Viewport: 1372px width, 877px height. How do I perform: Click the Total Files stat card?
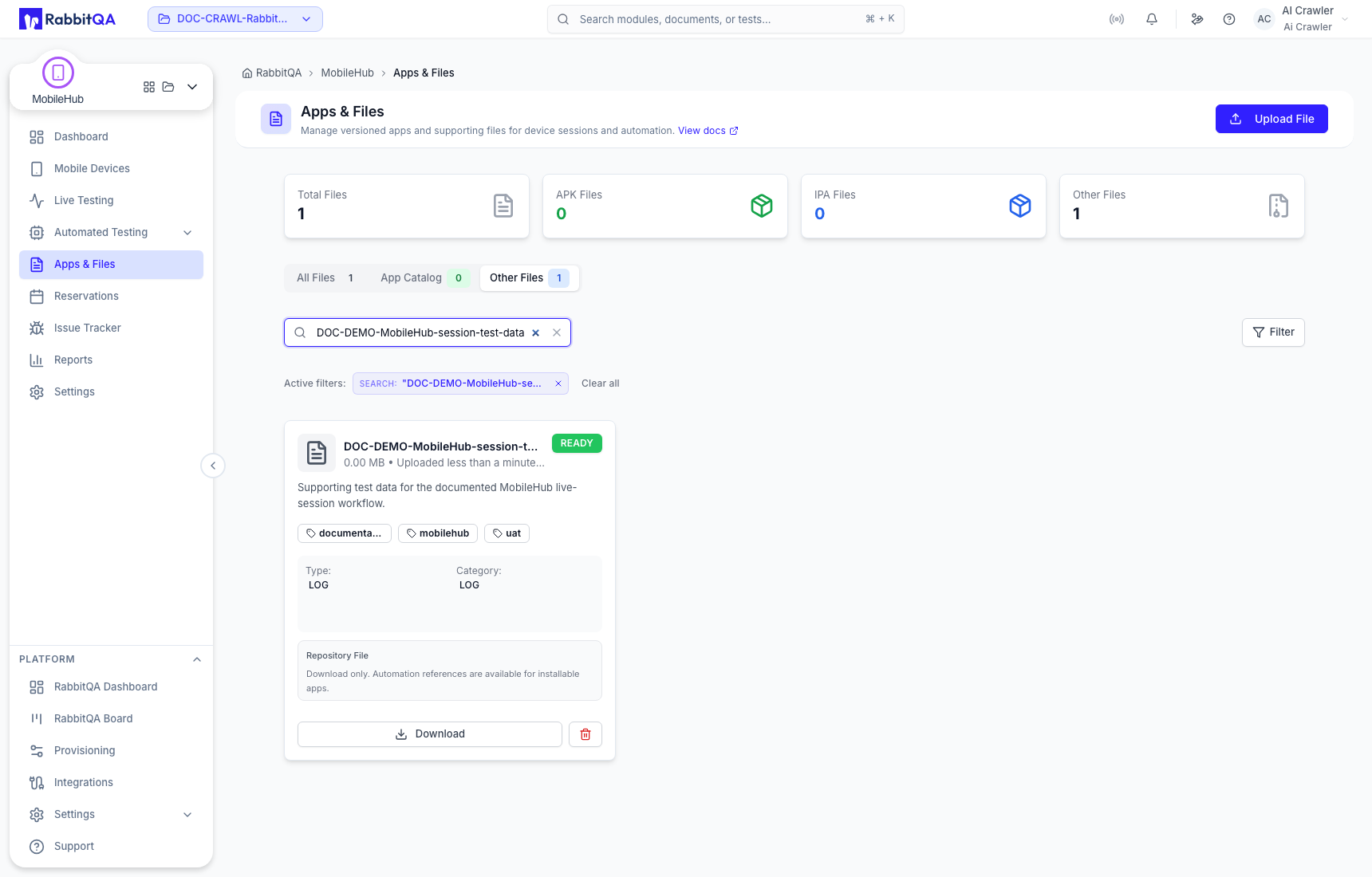[407, 206]
